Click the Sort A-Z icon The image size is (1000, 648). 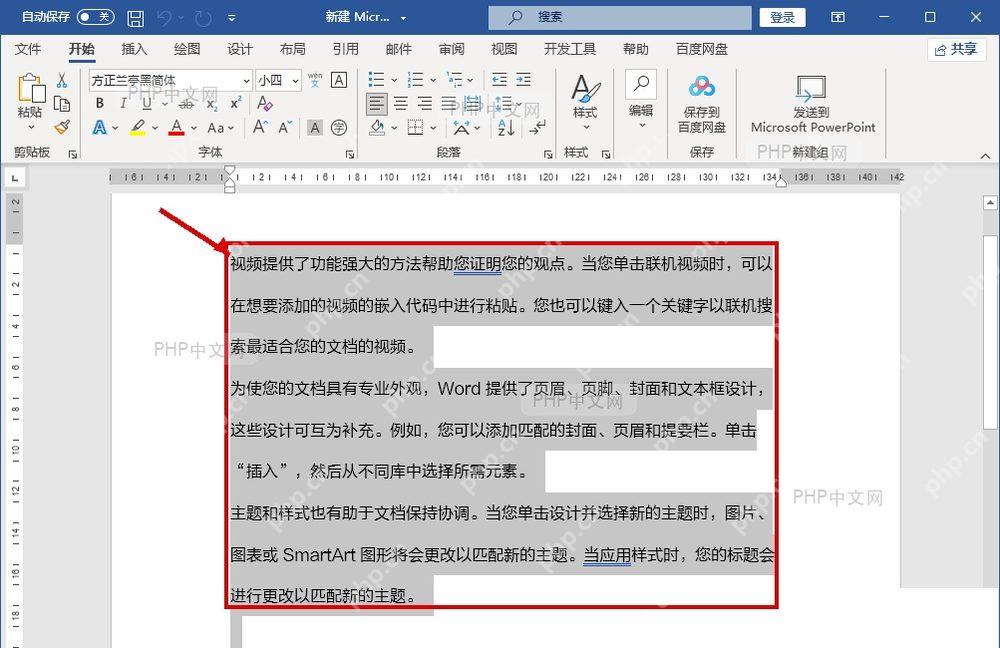pyautogui.click(x=506, y=128)
